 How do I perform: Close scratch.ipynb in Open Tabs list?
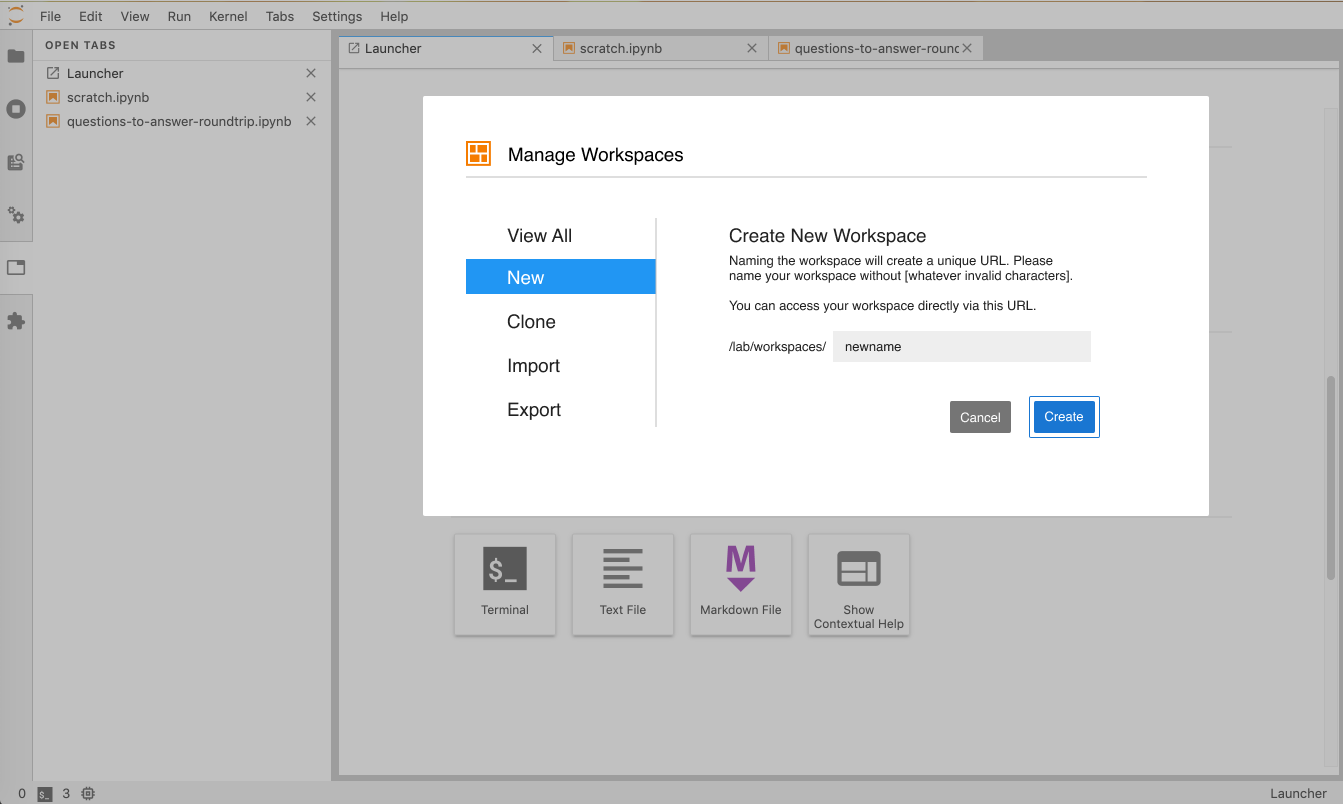pyautogui.click(x=311, y=97)
